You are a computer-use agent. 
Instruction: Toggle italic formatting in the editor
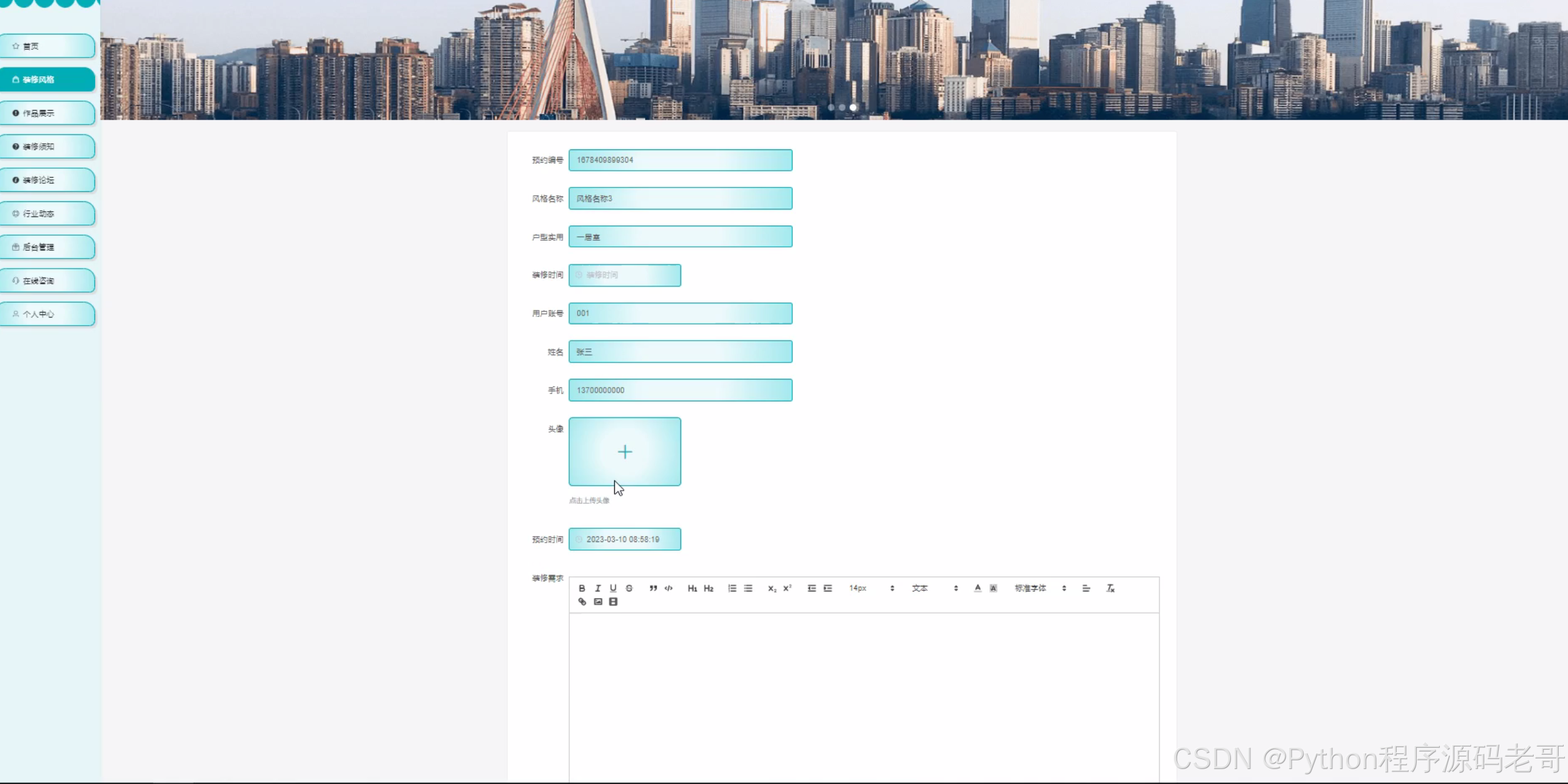(x=597, y=588)
